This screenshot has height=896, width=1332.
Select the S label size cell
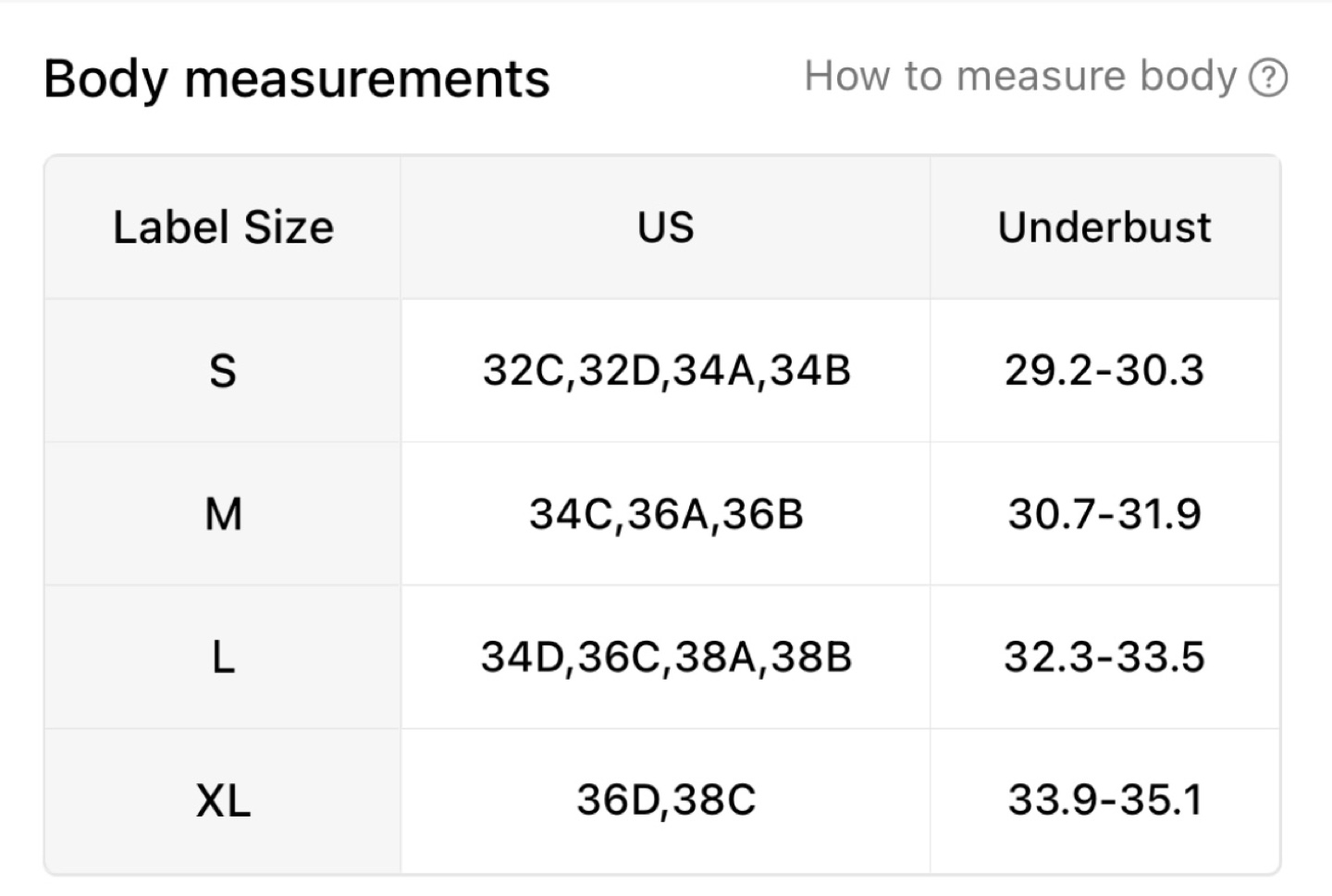pyautogui.click(x=223, y=371)
